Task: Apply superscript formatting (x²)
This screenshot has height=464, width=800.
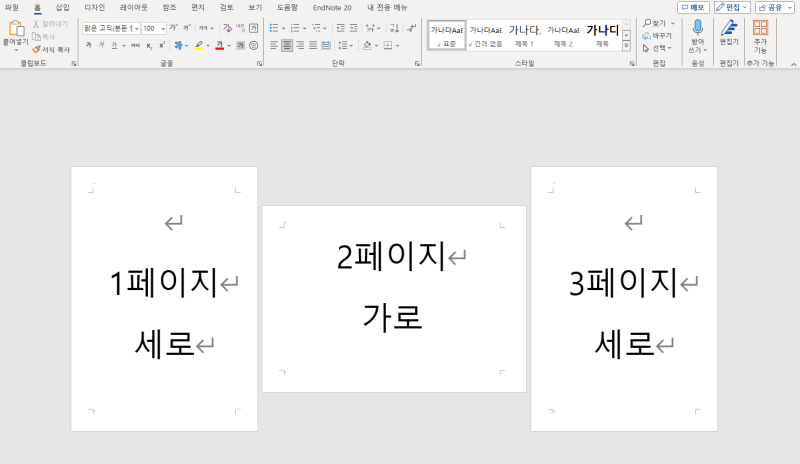Action: pos(162,45)
